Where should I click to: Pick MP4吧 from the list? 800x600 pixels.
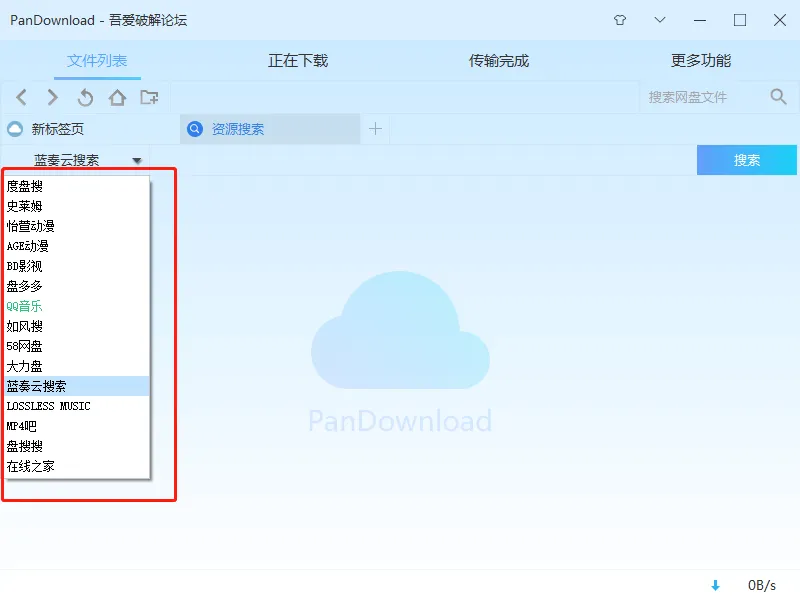coord(77,426)
